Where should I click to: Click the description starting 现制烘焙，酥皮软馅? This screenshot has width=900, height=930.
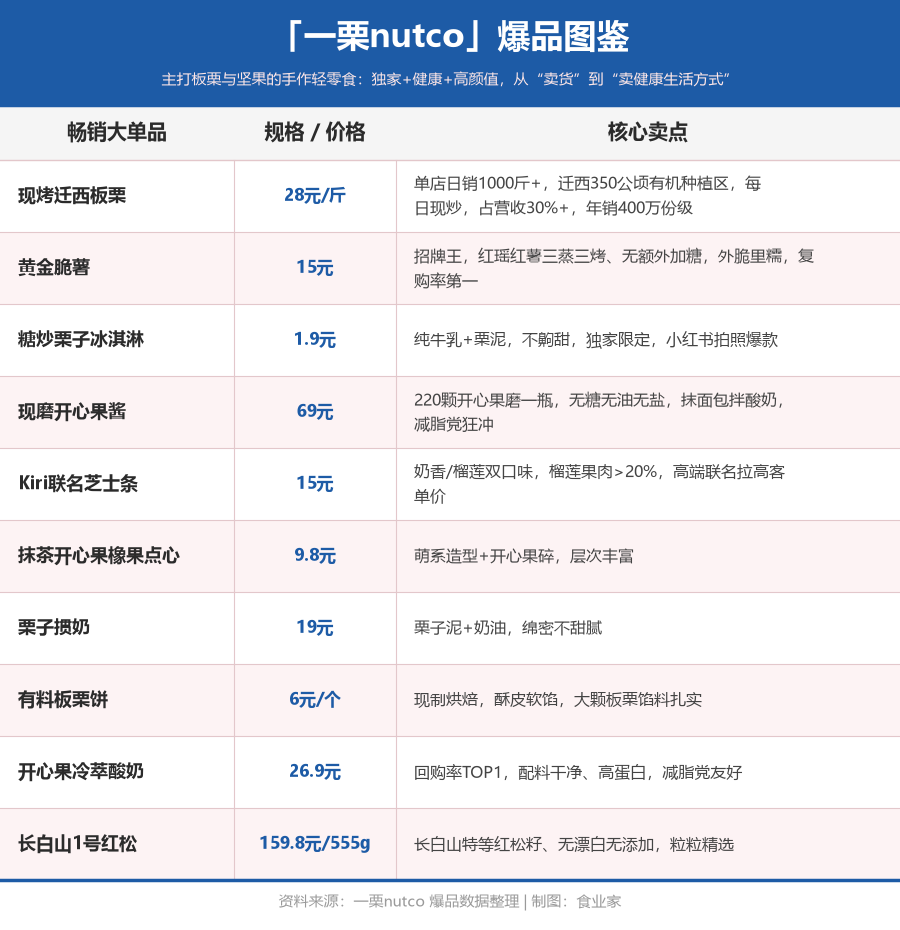click(558, 700)
